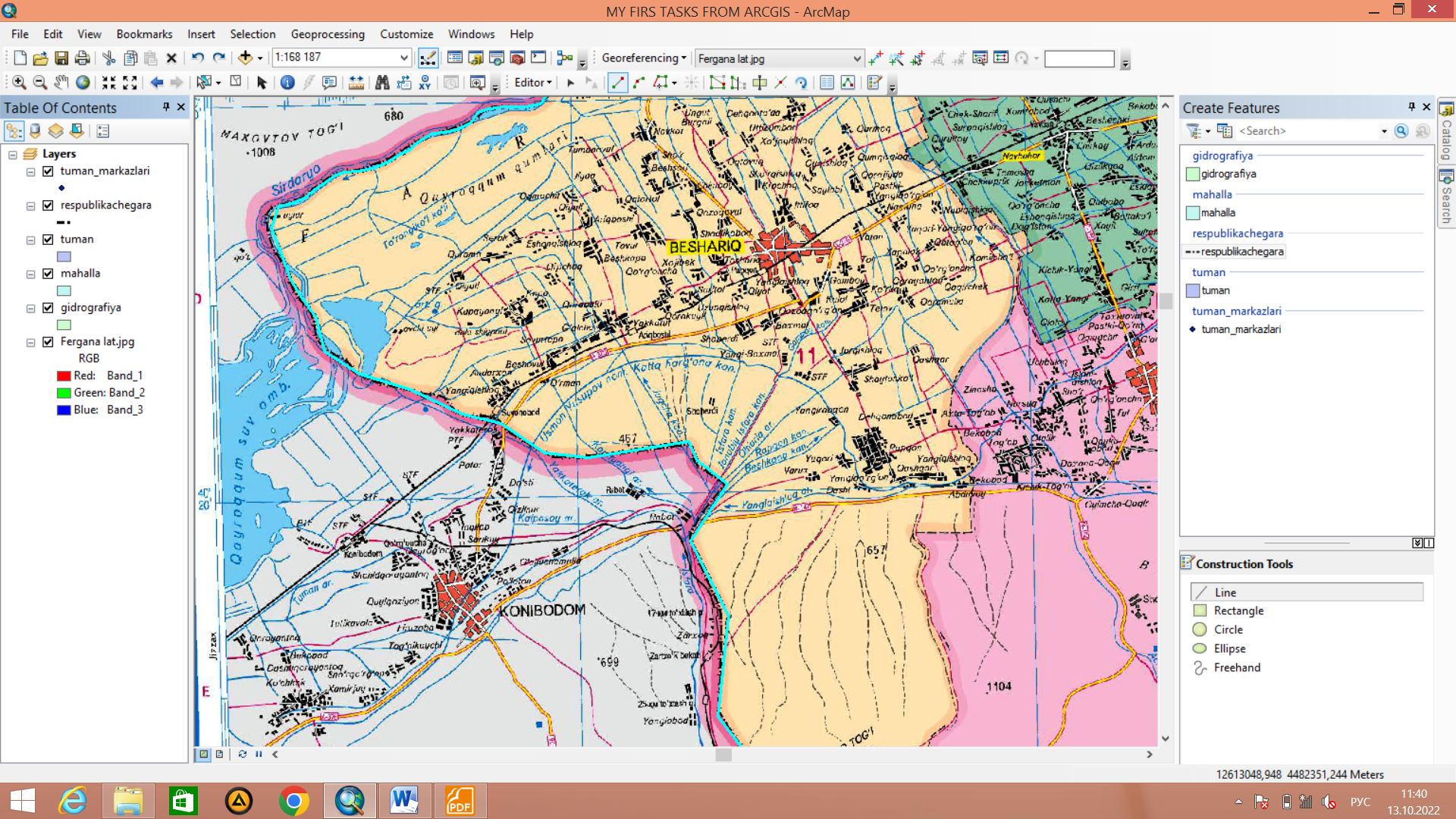Print the map with the printer icon
Image resolution: width=1456 pixels, height=819 pixels.
82,58
